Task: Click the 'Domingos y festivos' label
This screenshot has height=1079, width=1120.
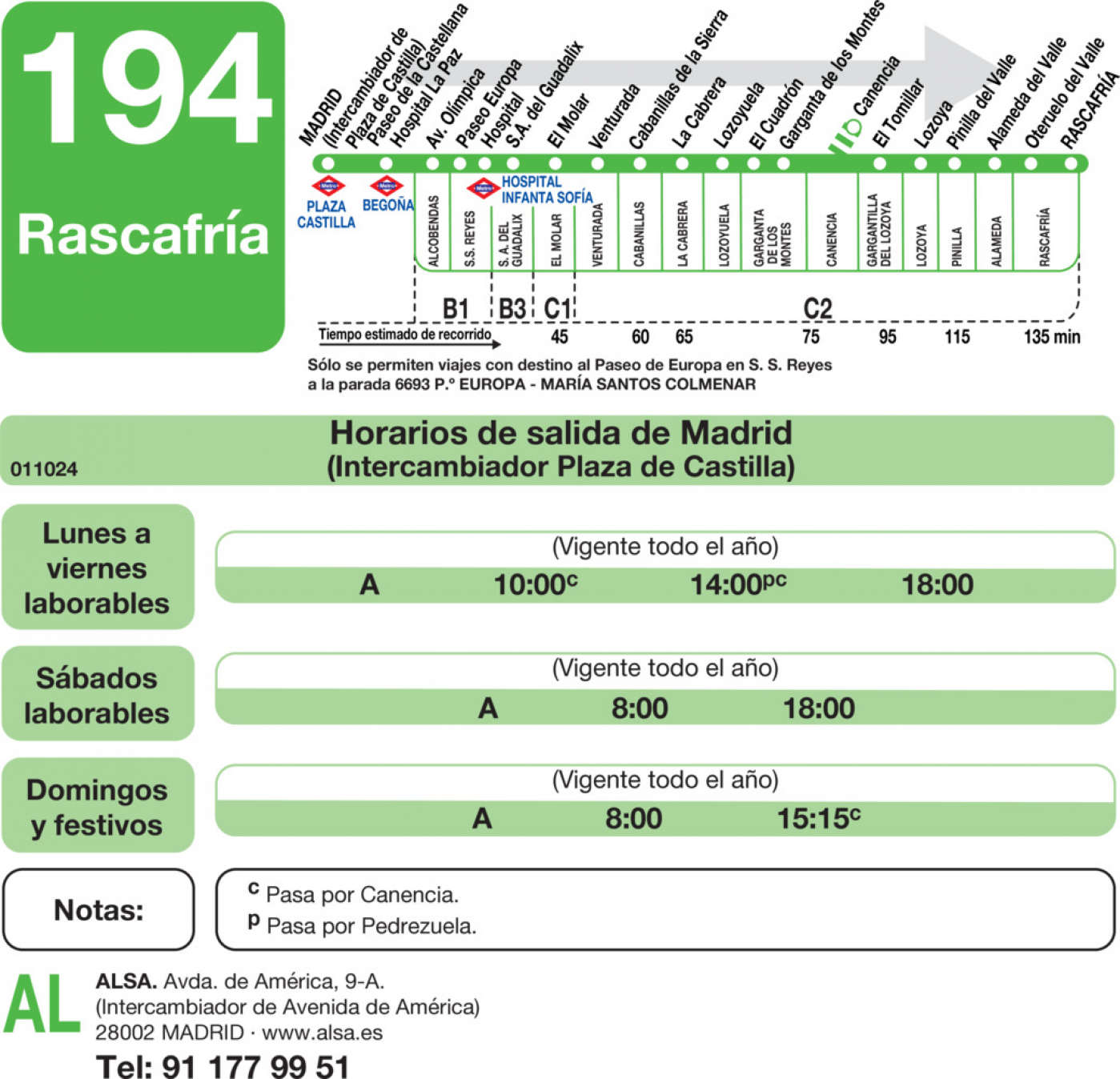Action: pyautogui.click(x=97, y=806)
